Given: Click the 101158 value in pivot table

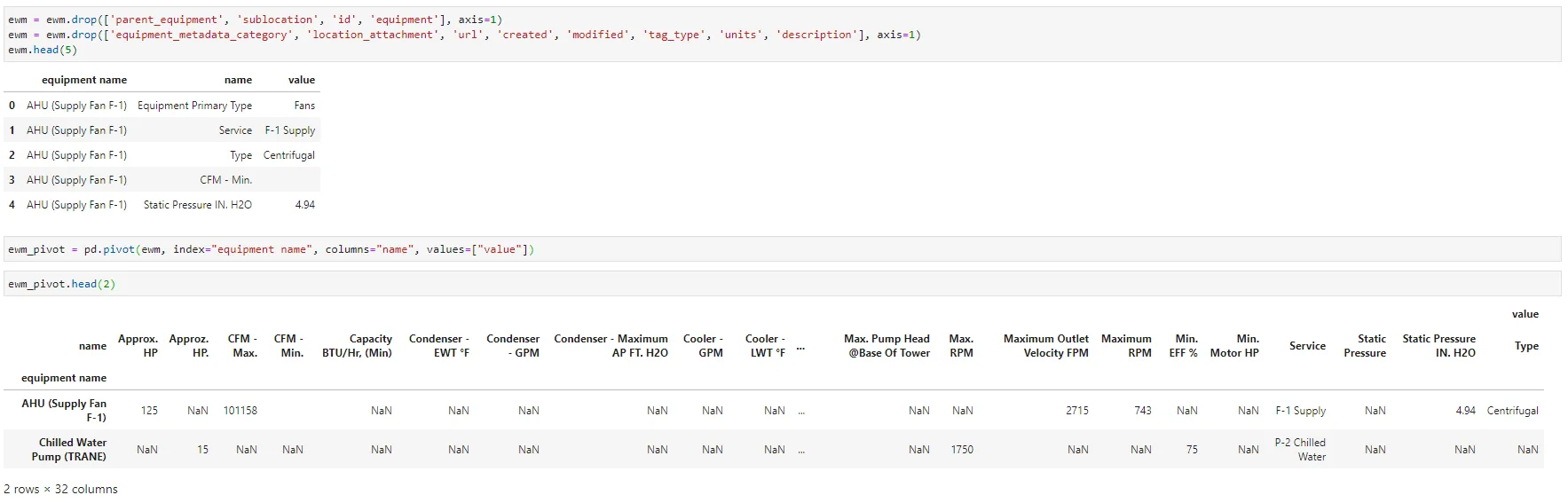Looking at the screenshot, I should click(240, 411).
